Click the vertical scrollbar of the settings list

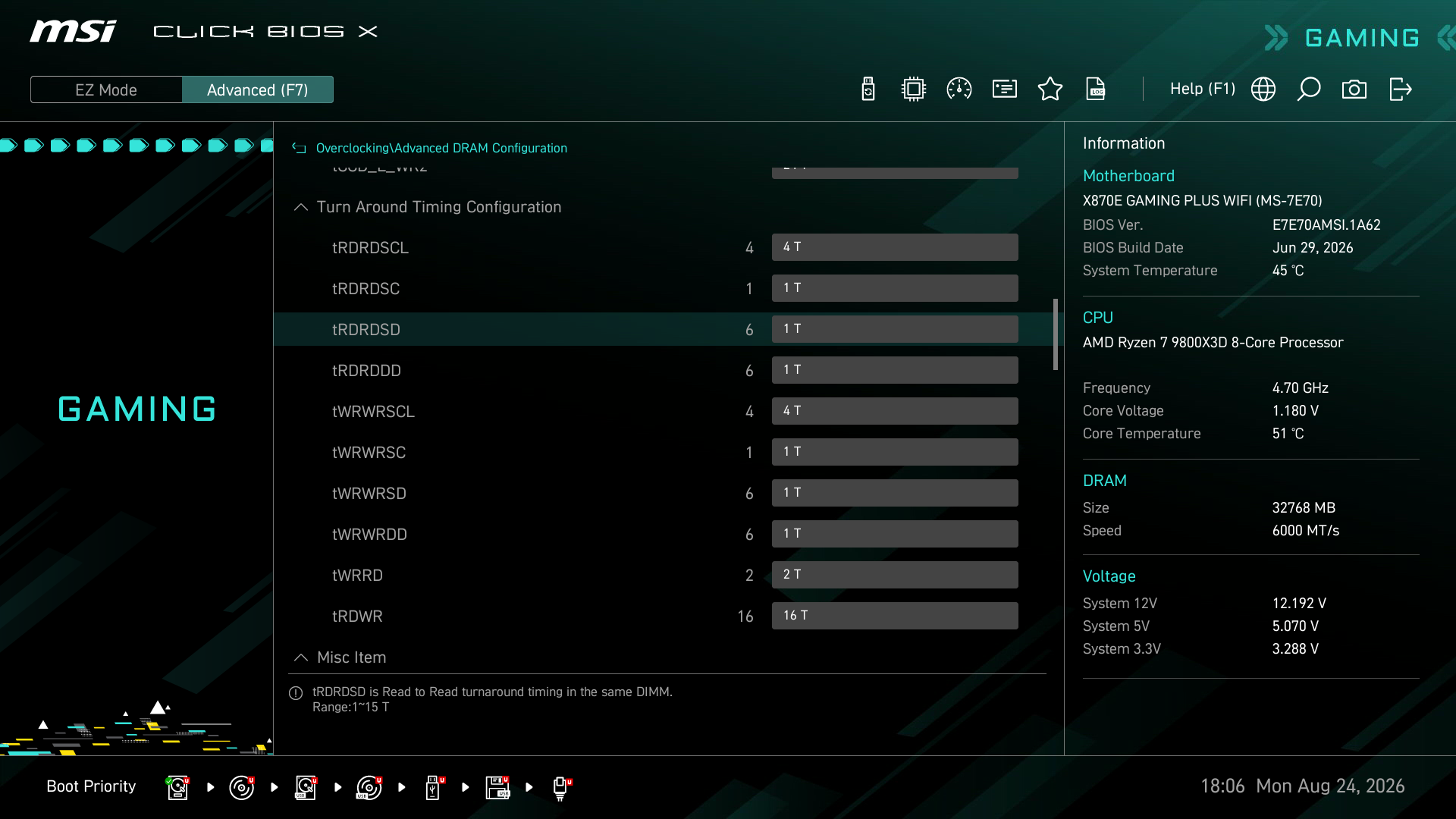1056,334
